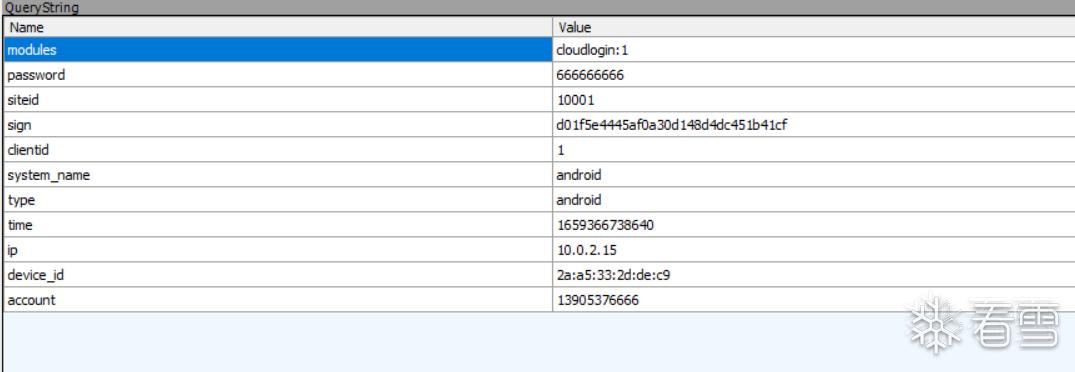Select the ip parameter row

(540, 249)
